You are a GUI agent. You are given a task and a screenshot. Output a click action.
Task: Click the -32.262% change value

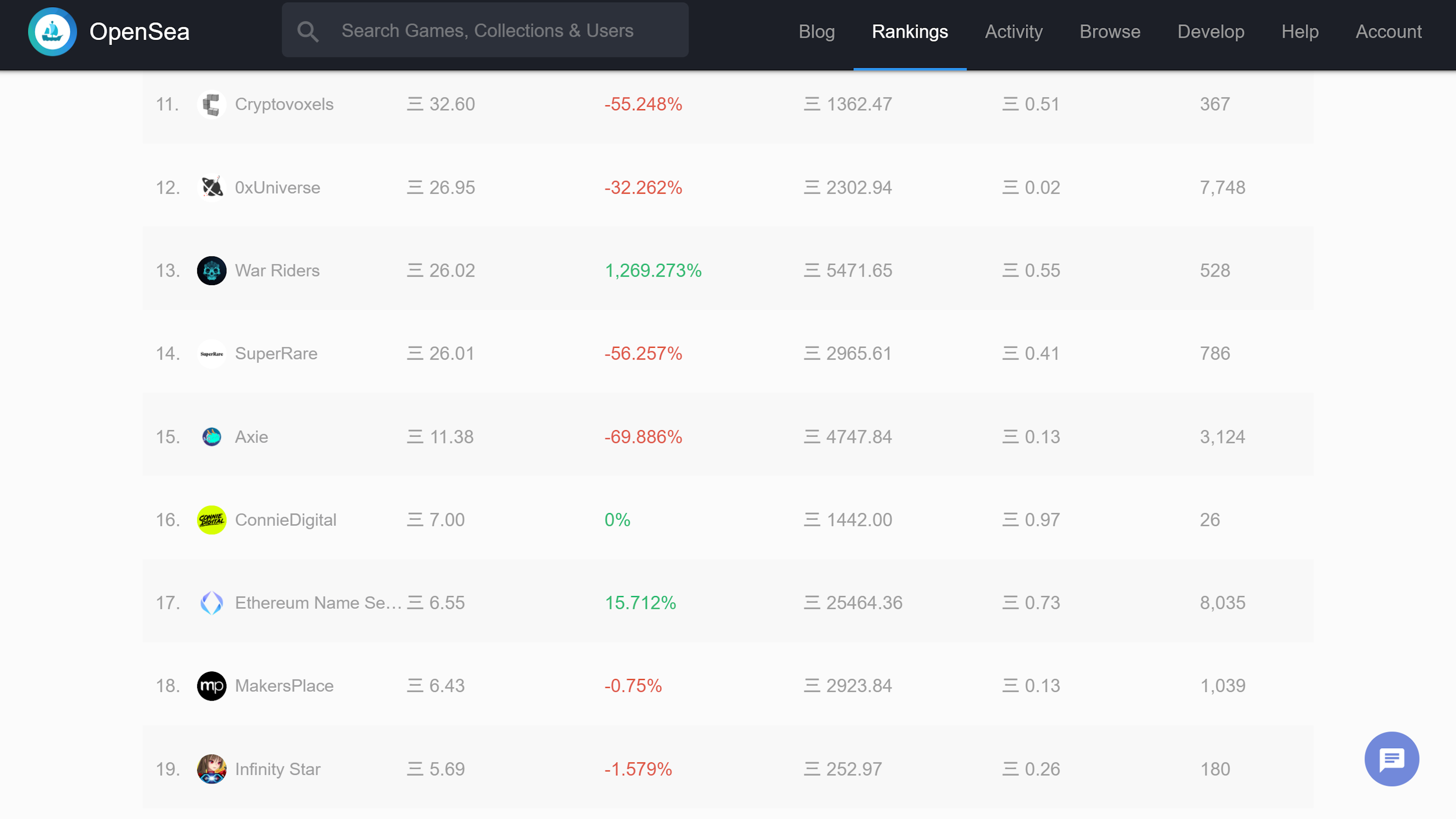(x=643, y=188)
